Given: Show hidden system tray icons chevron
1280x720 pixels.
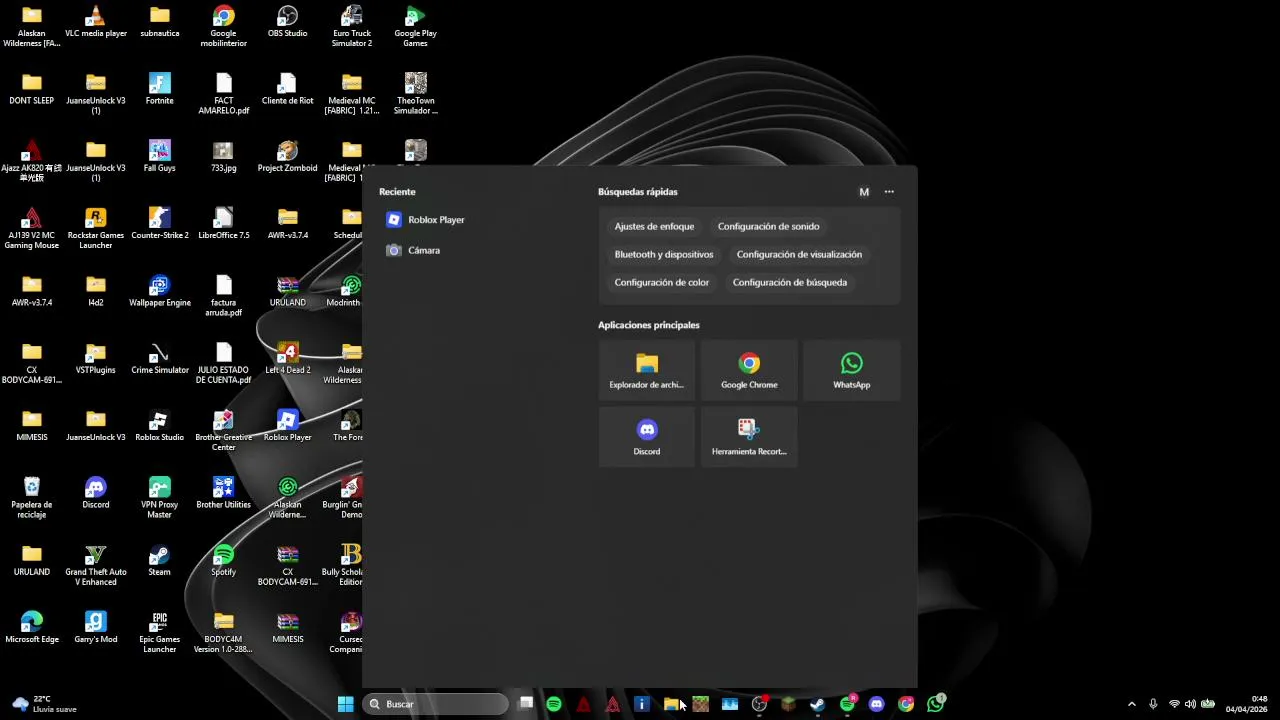Looking at the screenshot, I should 1132,704.
